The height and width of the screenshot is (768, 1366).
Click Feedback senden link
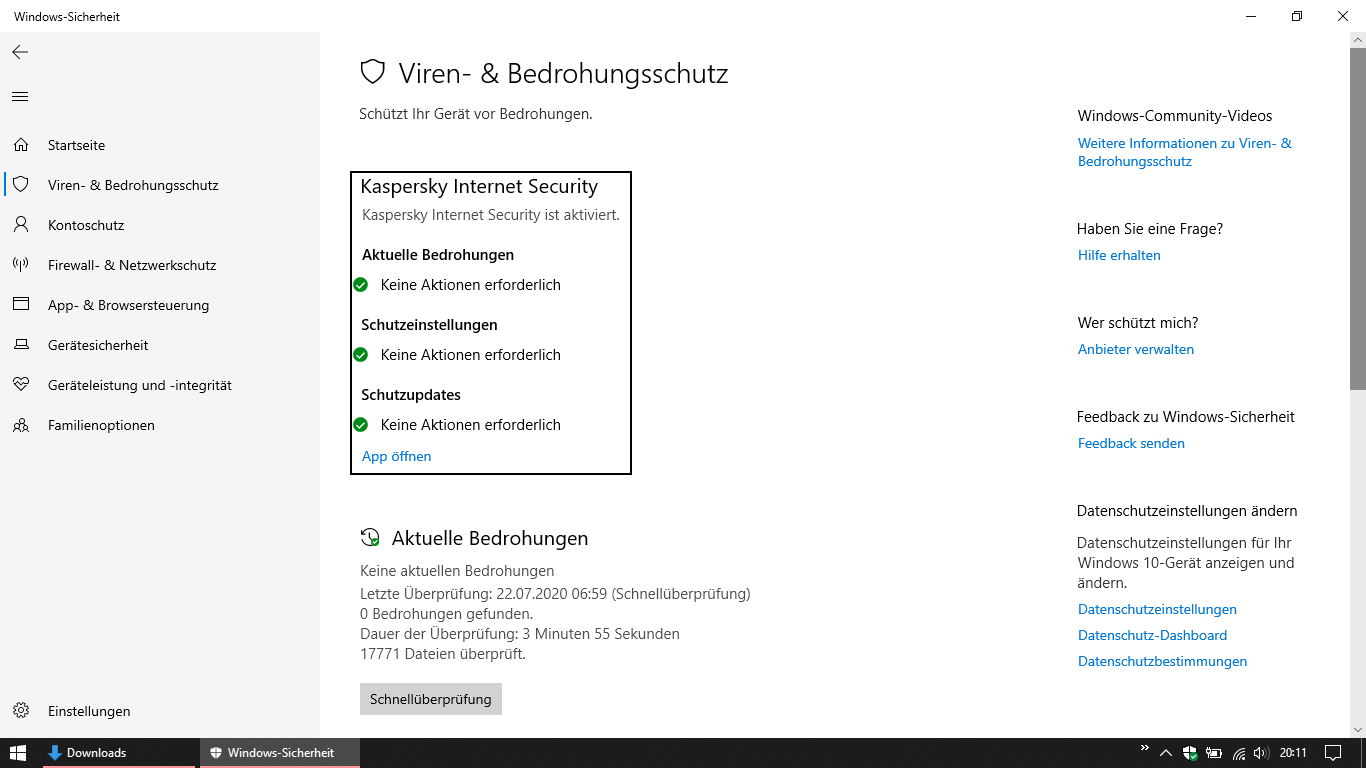pos(1131,443)
